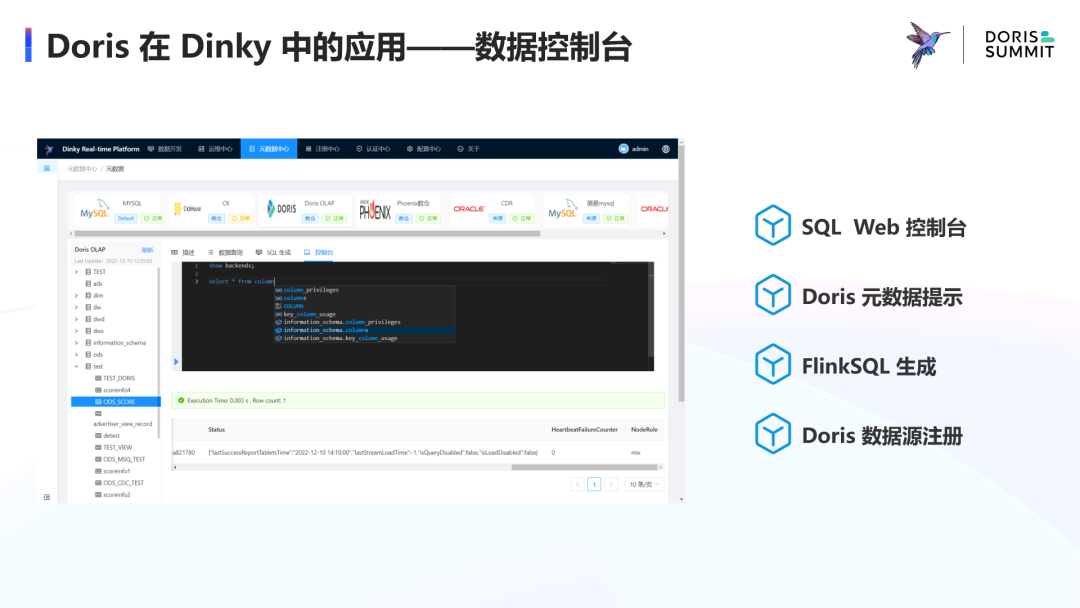Select the 简易mysql data source card
Screen dimensions: 1080x608
(586, 210)
